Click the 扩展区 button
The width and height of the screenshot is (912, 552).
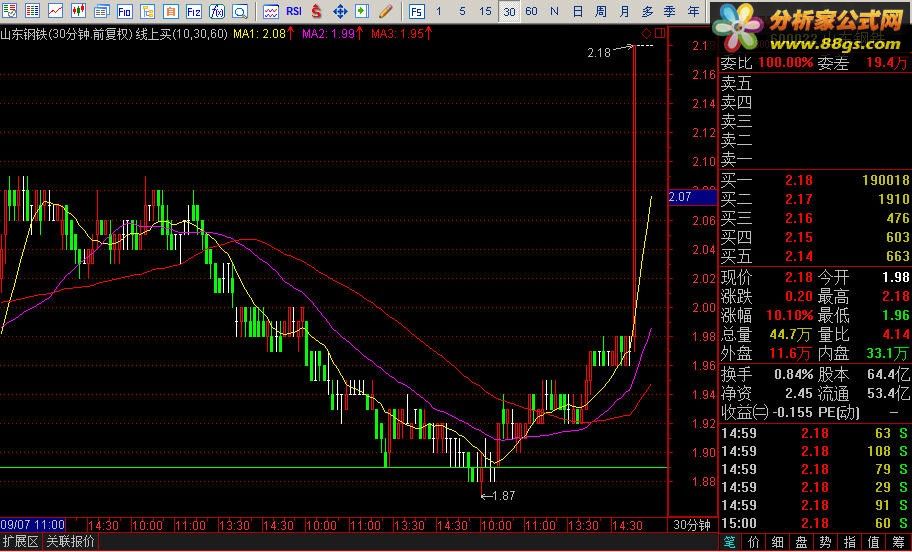coord(20,542)
